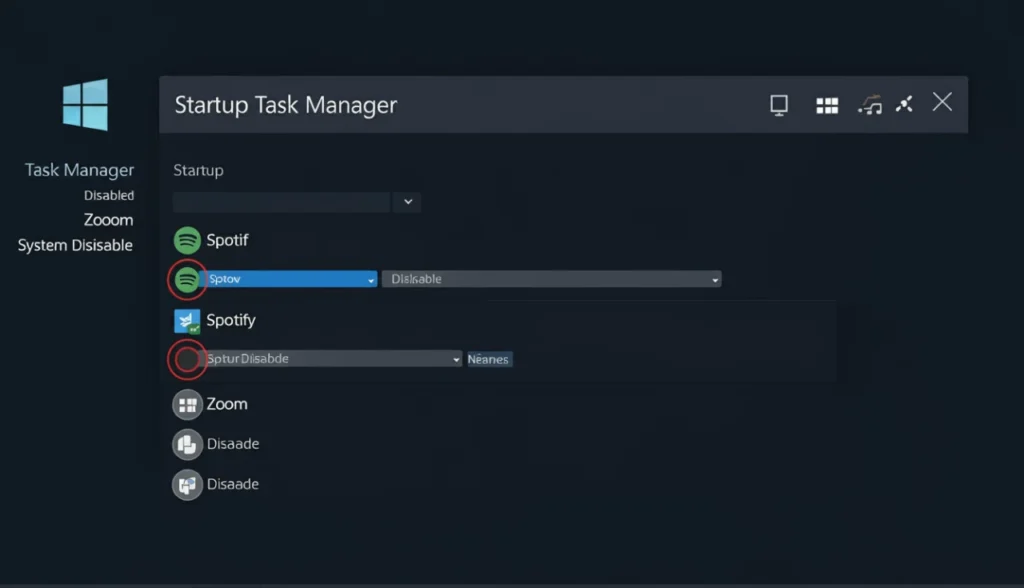Click the blue-dotted icon beside the last Disaade
Screen dimensions: 1024x588
(x=187, y=485)
